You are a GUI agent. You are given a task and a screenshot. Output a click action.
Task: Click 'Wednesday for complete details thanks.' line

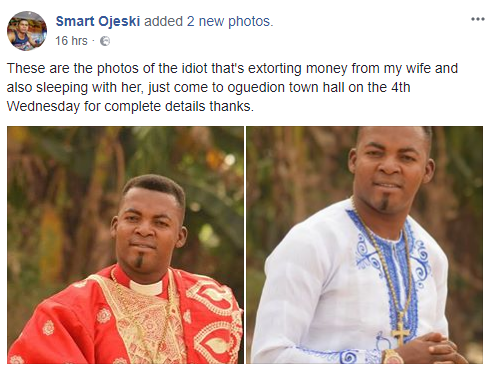130,106
